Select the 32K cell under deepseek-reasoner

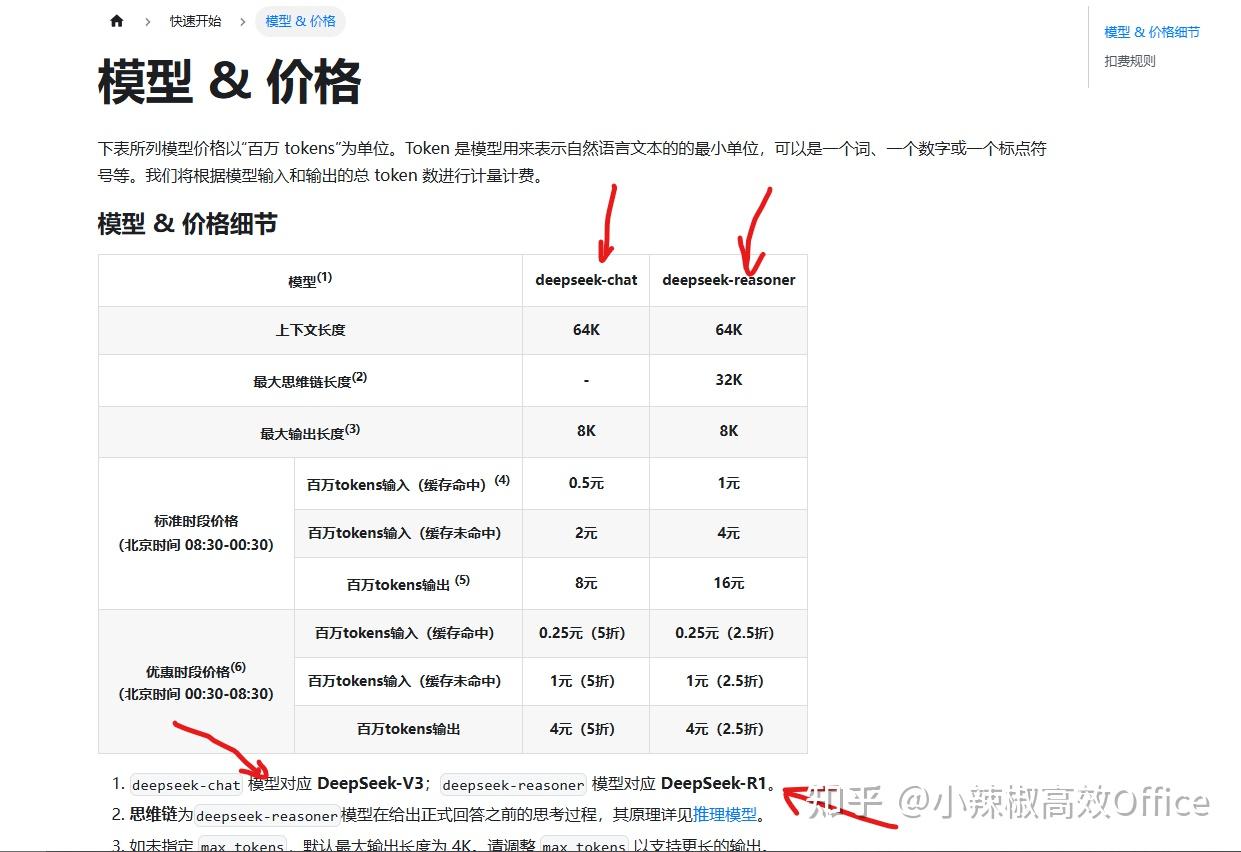tap(728, 380)
